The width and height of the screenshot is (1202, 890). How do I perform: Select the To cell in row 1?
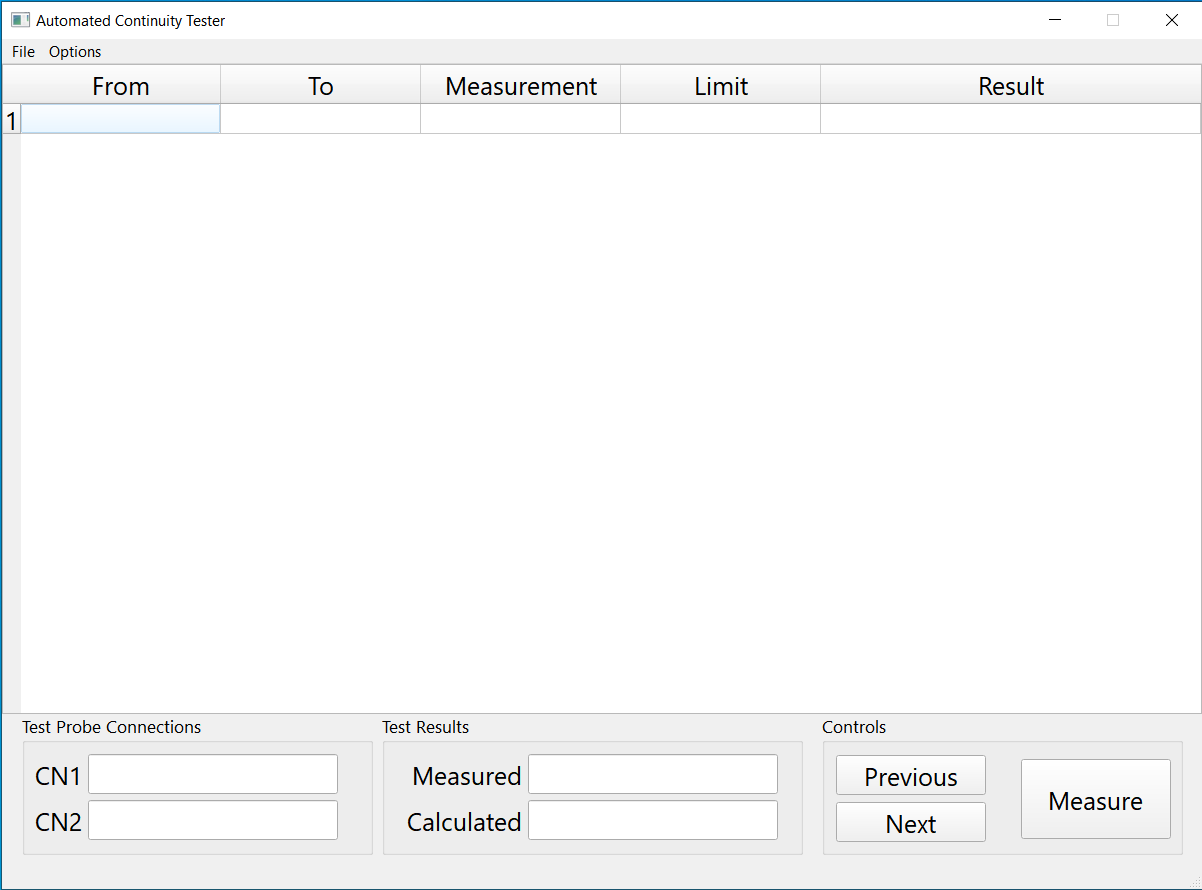(320, 119)
